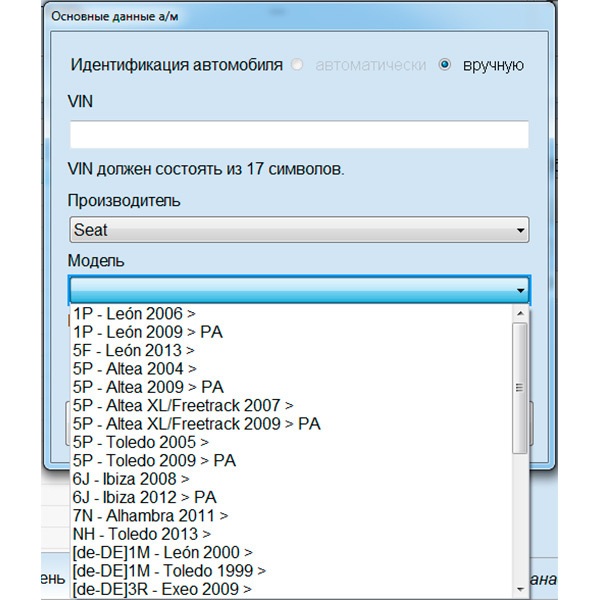This screenshot has width=600, height=600.
Task: Select '5P - Toledo 2009 > PA' entry
Action: (291, 461)
